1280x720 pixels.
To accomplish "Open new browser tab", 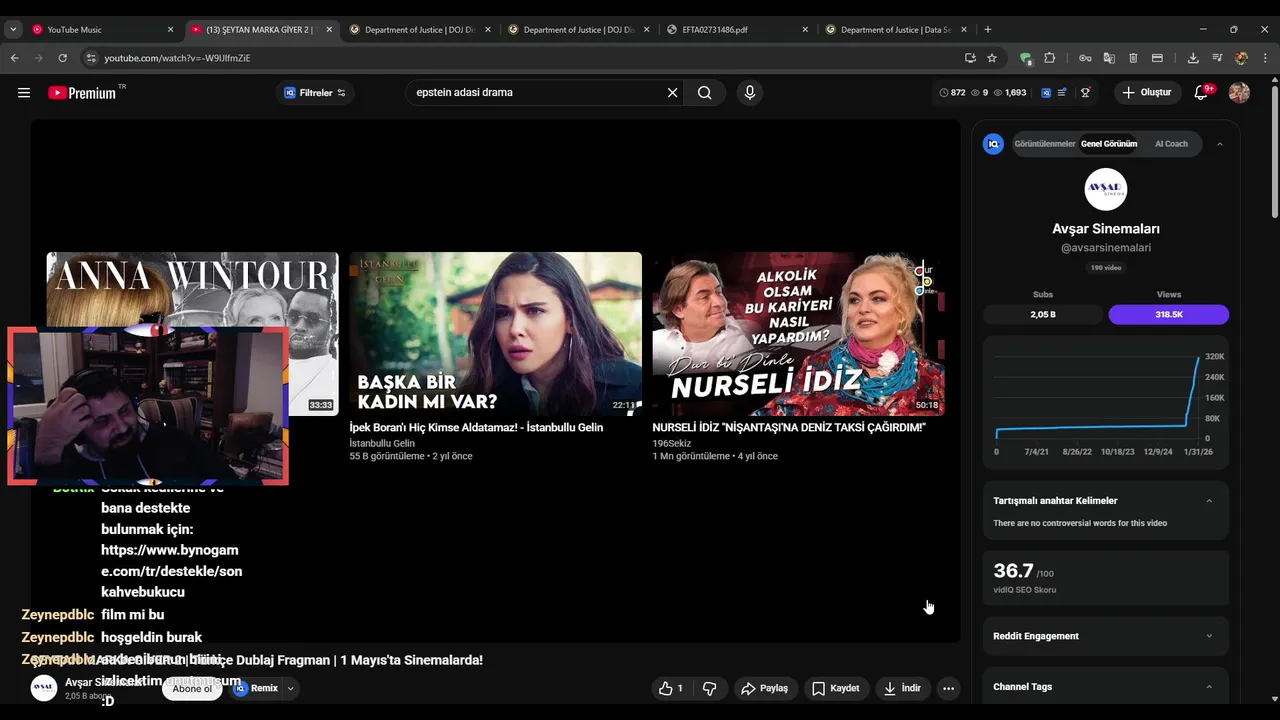I will pos(988,30).
